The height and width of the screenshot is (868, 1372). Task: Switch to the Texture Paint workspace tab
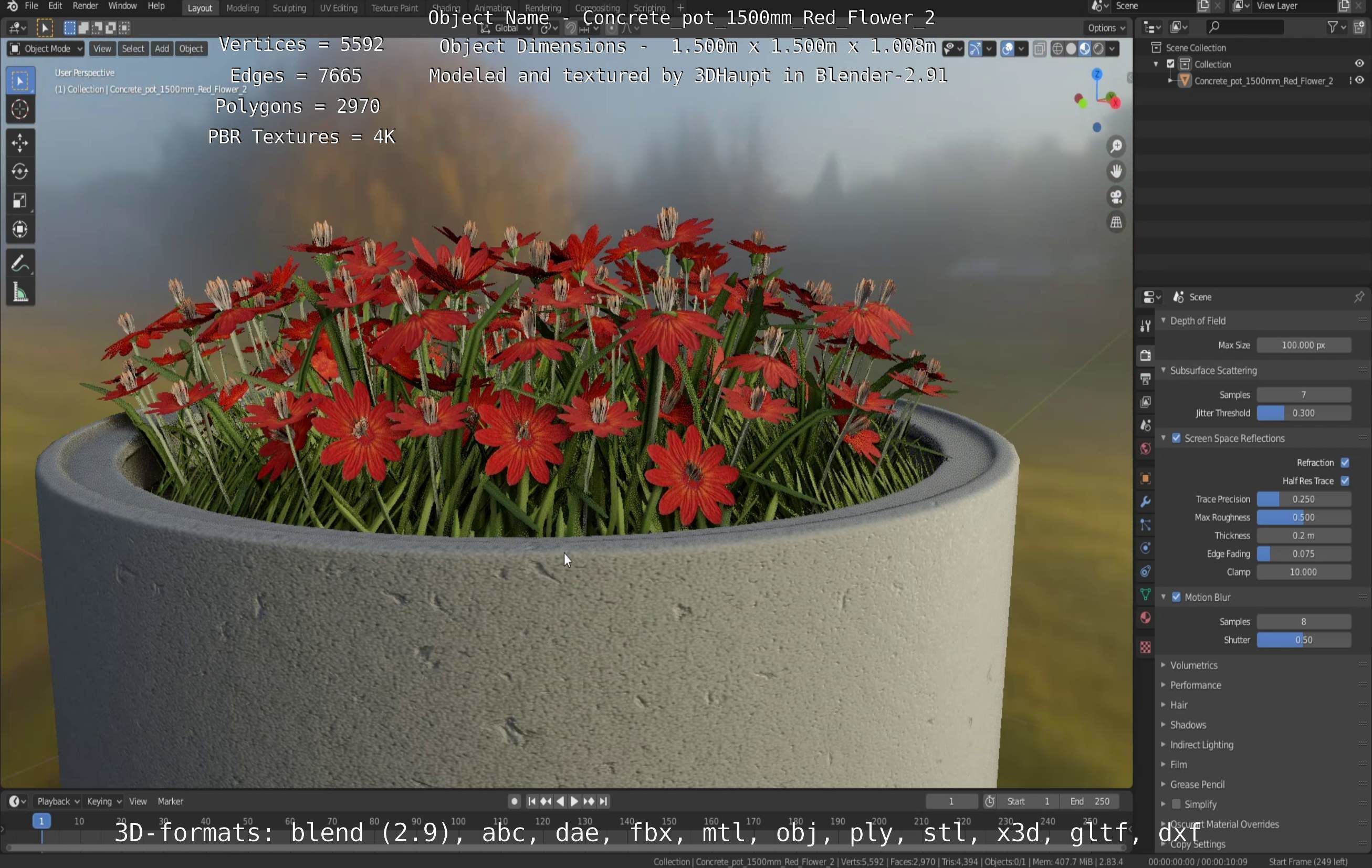[394, 8]
